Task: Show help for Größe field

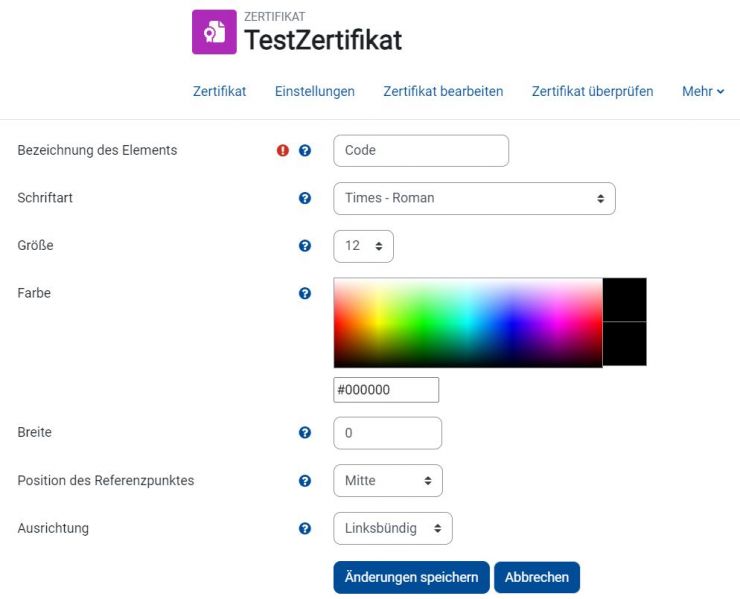Action: tap(305, 245)
